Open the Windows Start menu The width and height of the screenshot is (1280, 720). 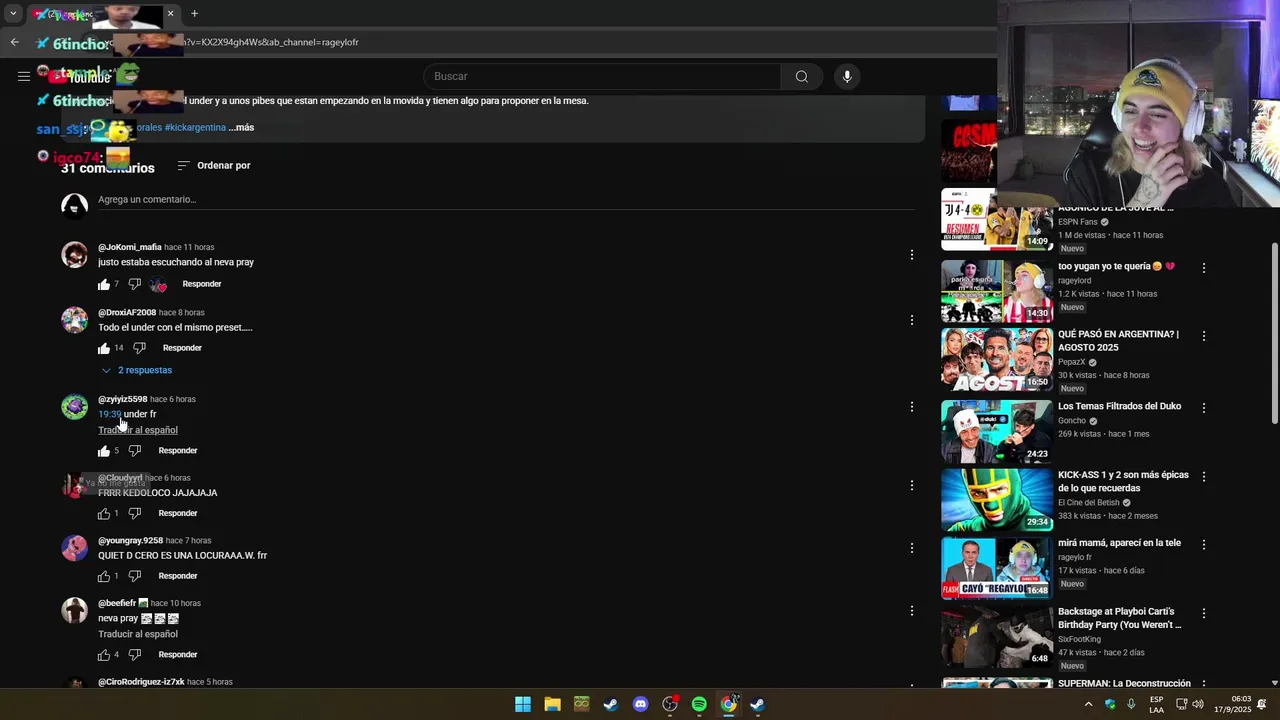523,704
